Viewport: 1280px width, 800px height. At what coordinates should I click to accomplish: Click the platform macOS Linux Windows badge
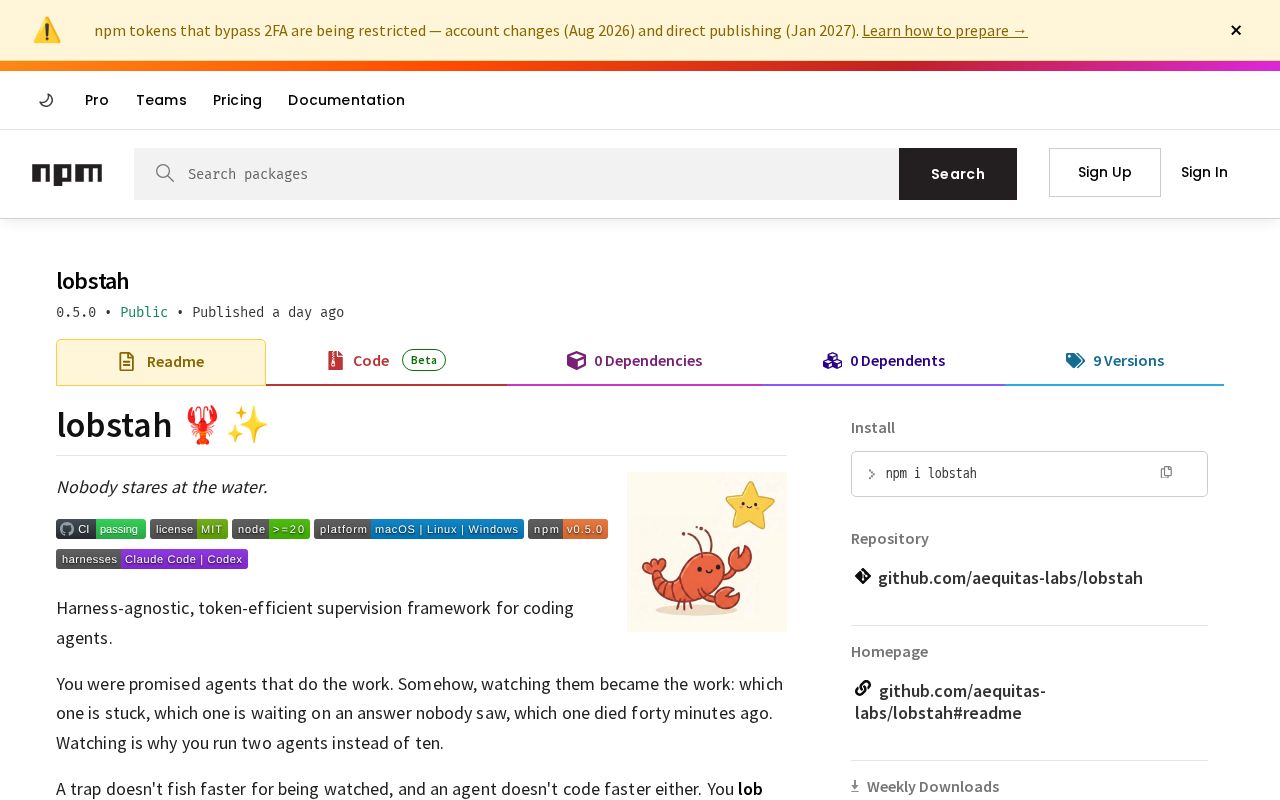coord(419,529)
